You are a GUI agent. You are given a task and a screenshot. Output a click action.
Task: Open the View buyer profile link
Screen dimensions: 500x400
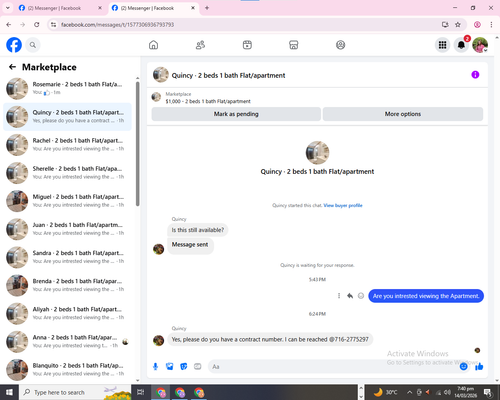click(x=343, y=205)
